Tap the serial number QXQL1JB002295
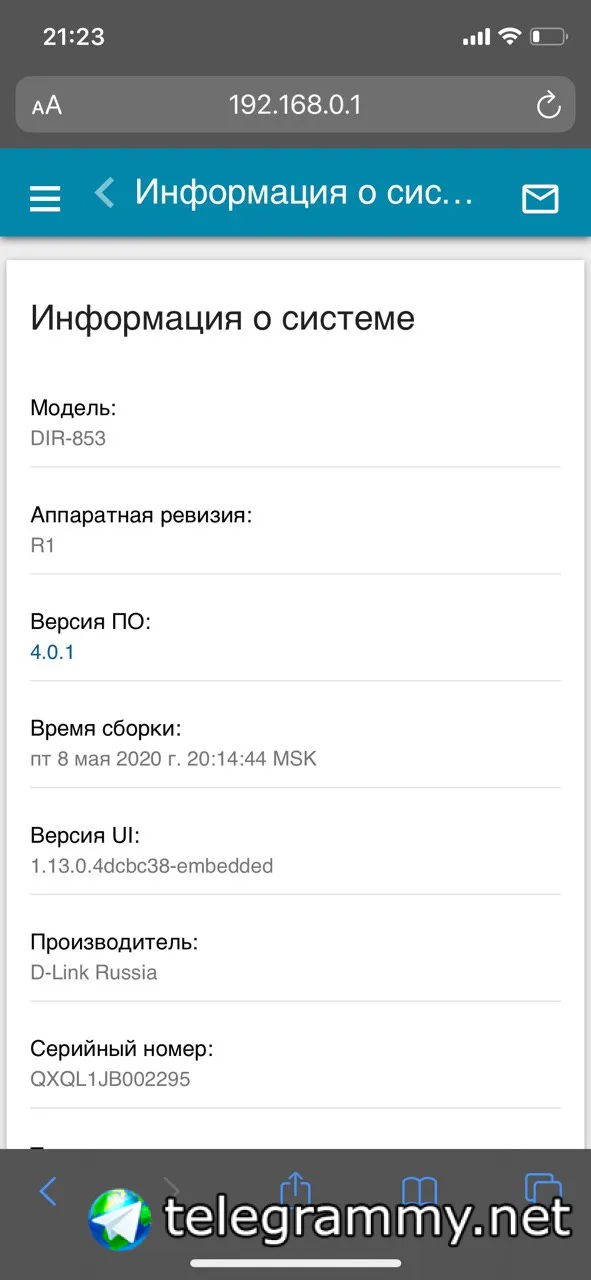Viewport: 591px width, 1280px height. tap(110, 1080)
